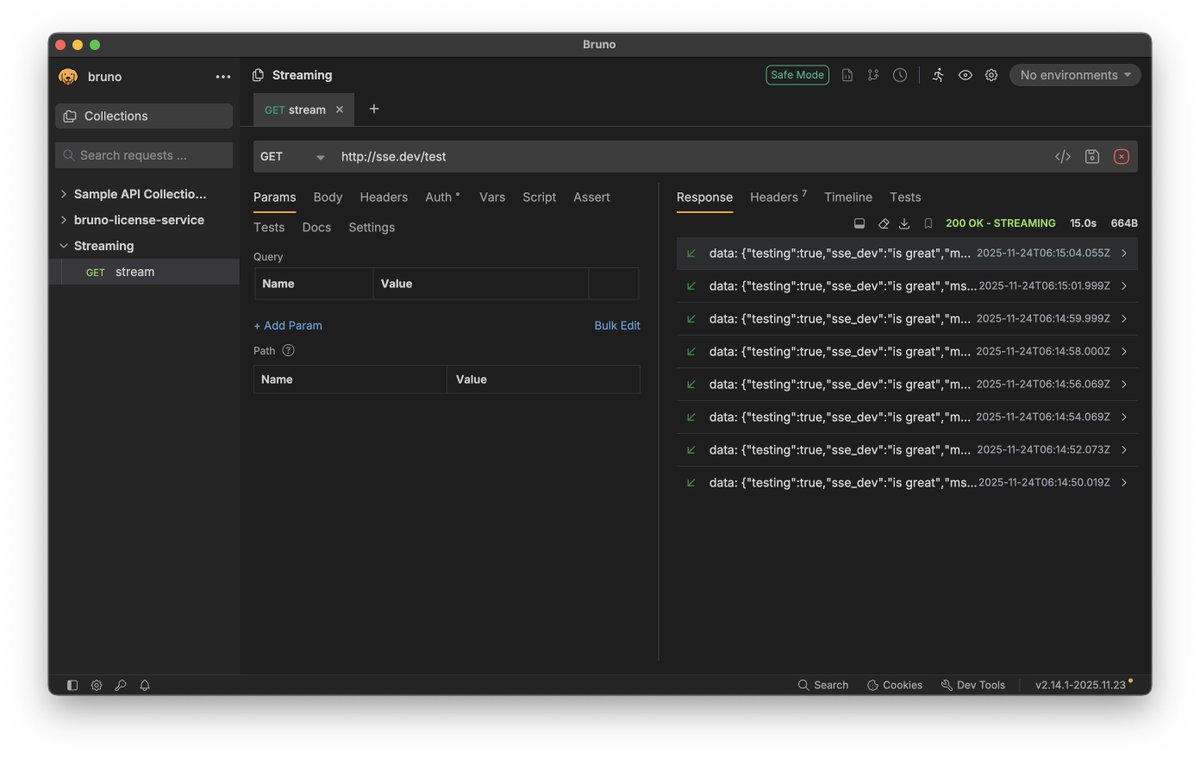This screenshot has width=1200, height=759.
Task: Expand the bruno-license-service collection
Action: pos(64,220)
